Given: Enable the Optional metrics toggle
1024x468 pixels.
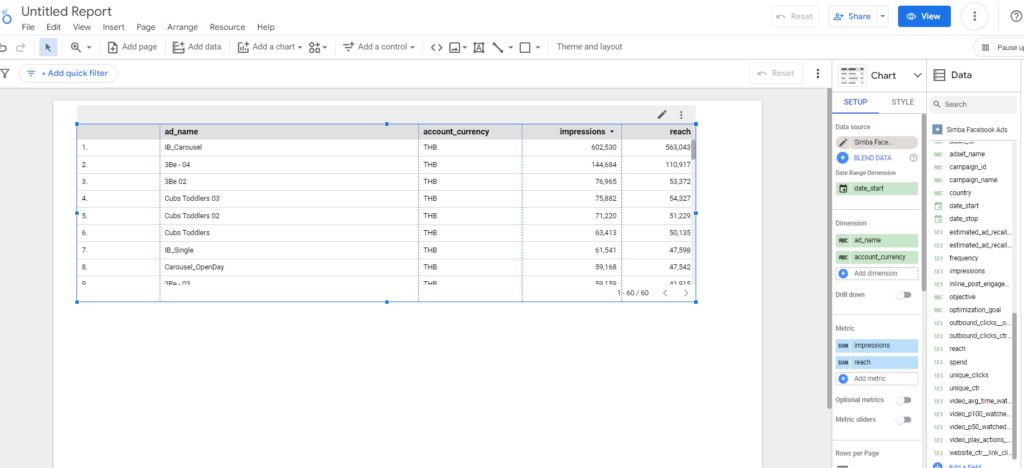Looking at the screenshot, I should [x=904, y=400].
